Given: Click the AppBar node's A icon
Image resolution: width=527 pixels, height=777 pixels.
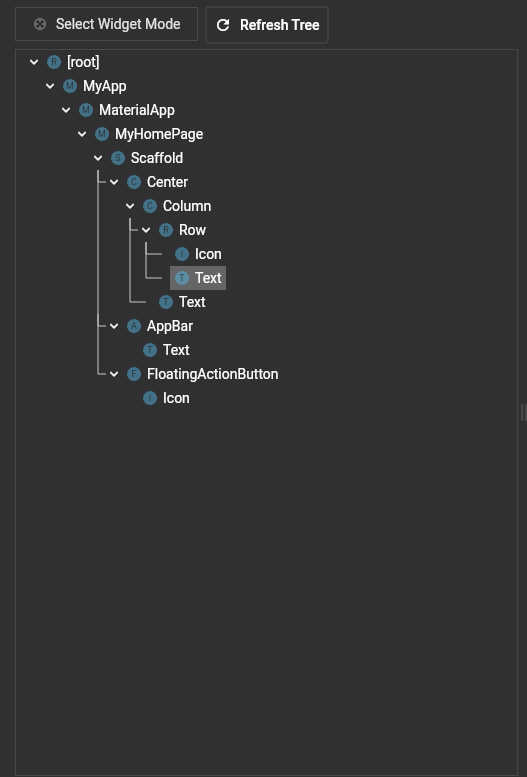Looking at the screenshot, I should 134,326.
